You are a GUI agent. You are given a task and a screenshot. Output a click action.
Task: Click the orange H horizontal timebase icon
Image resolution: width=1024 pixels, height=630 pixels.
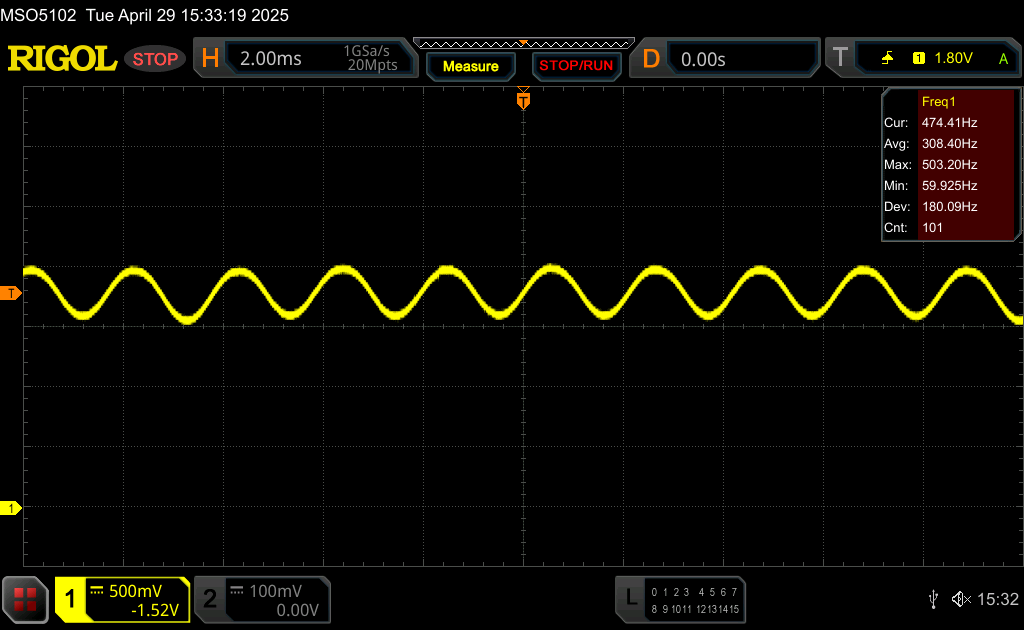210,59
